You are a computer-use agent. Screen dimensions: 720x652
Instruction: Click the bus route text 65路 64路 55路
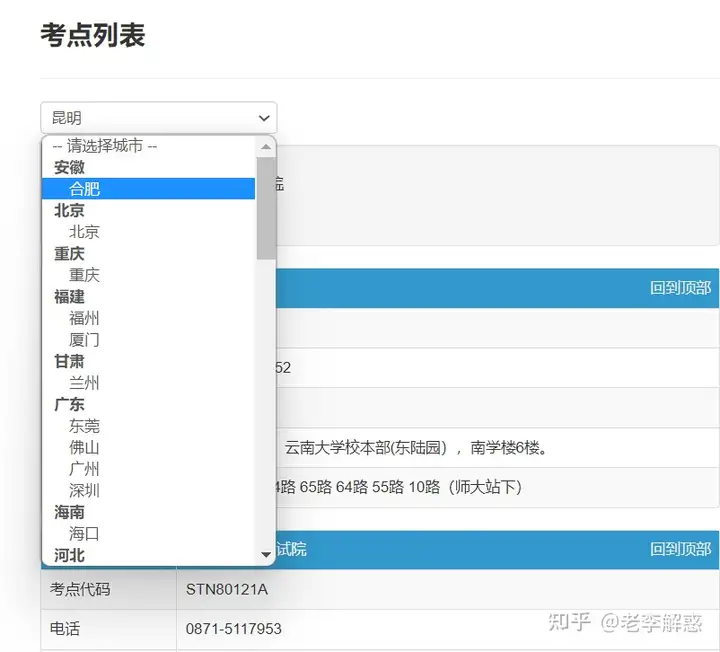pyautogui.click(x=352, y=487)
